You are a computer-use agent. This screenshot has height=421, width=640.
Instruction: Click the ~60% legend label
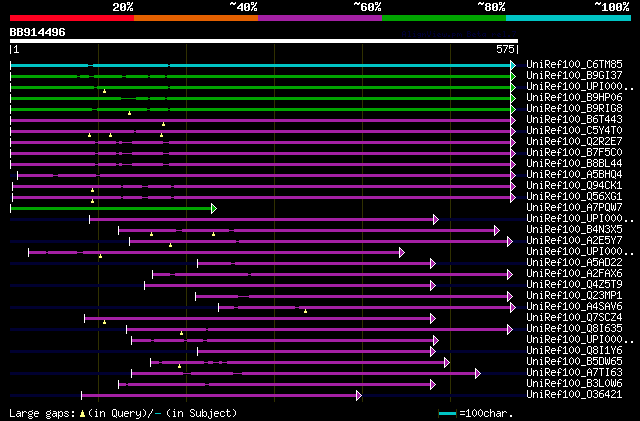(x=367, y=7)
